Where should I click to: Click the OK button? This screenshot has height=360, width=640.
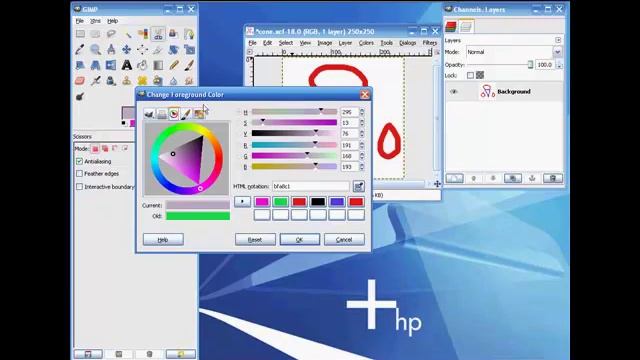click(300, 240)
